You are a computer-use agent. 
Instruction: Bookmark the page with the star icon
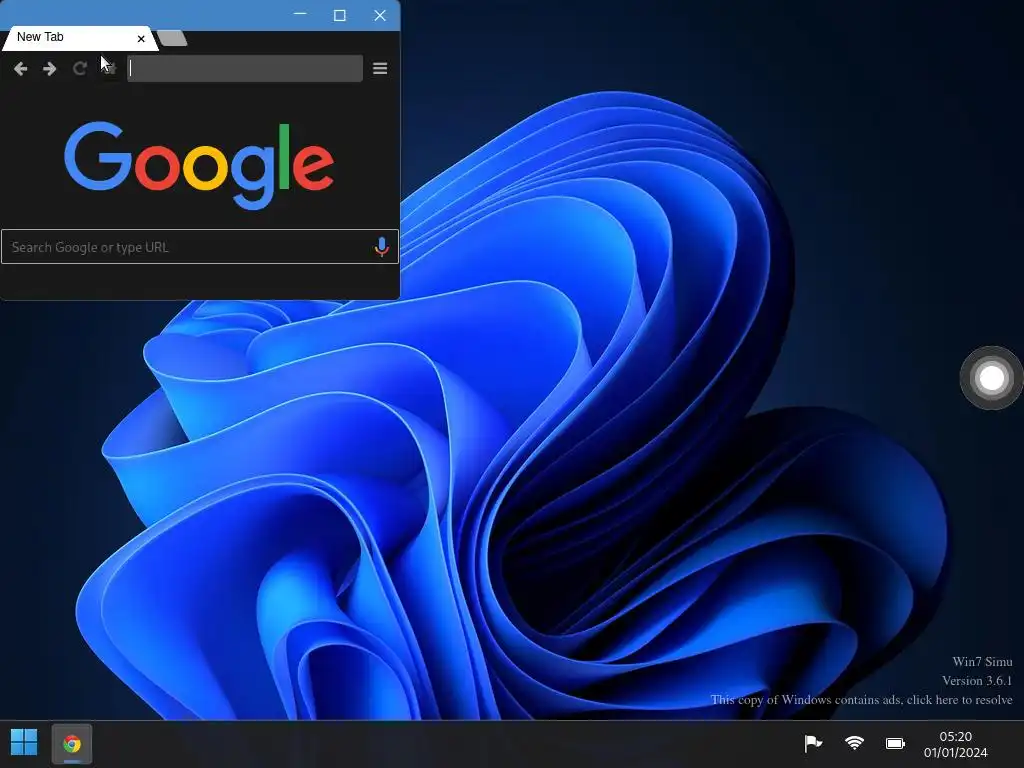110,69
